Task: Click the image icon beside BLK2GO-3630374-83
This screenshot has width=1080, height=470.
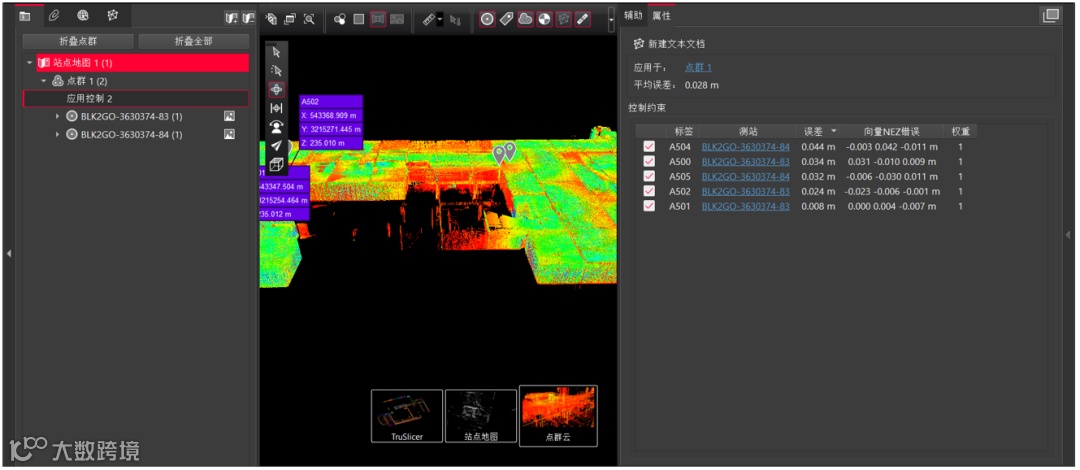Action: pyautogui.click(x=230, y=116)
